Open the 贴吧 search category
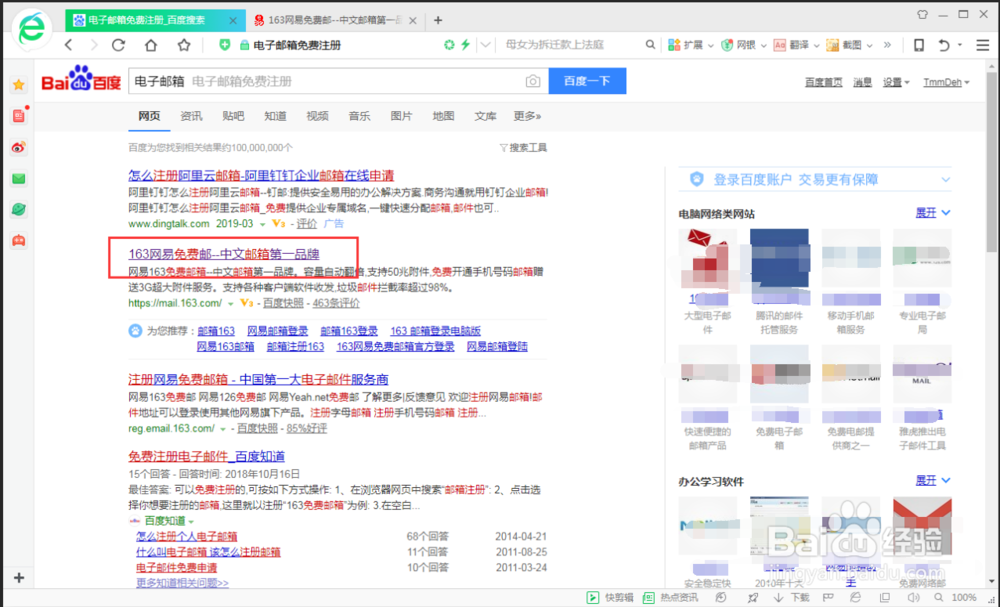The image size is (1000, 607). 233,116
